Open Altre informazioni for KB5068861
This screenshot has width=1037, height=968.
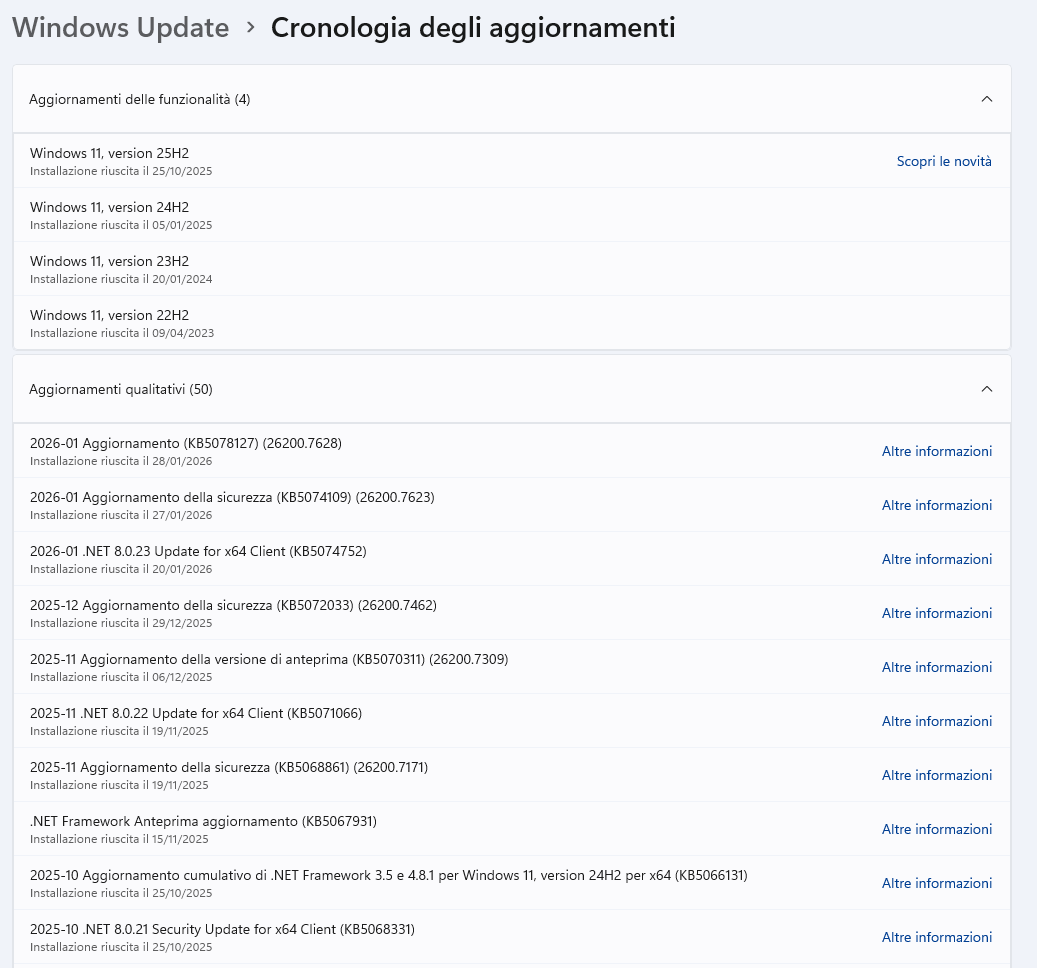pyautogui.click(x=936, y=775)
